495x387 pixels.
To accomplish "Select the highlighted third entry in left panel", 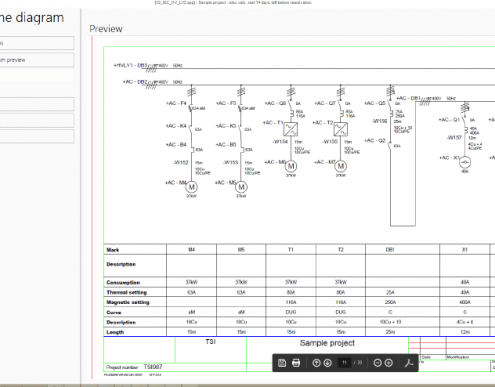I will coord(37,76).
